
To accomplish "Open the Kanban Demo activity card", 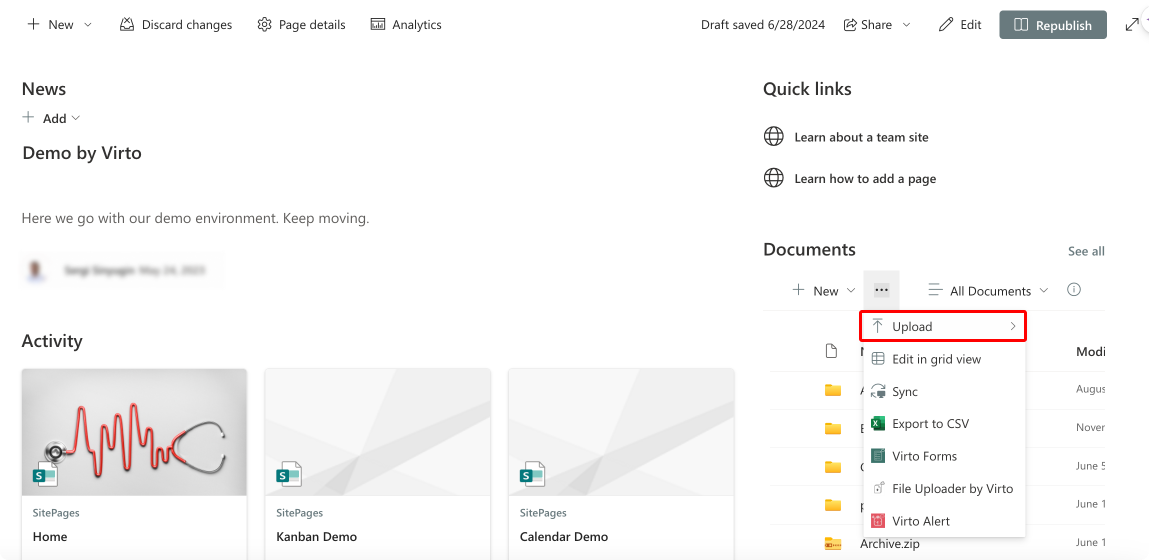I will pyautogui.click(x=377, y=464).
